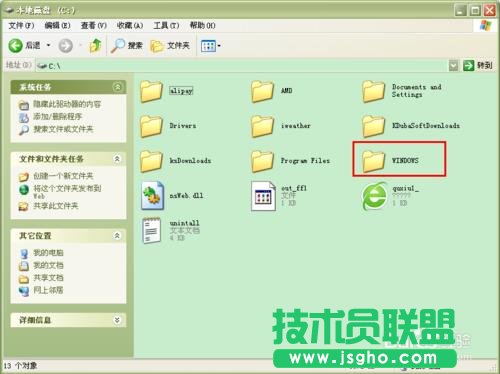The image size is (500, 374).
Task: Select the nsWeb.dll file icon
Action: tap(152, 196)
